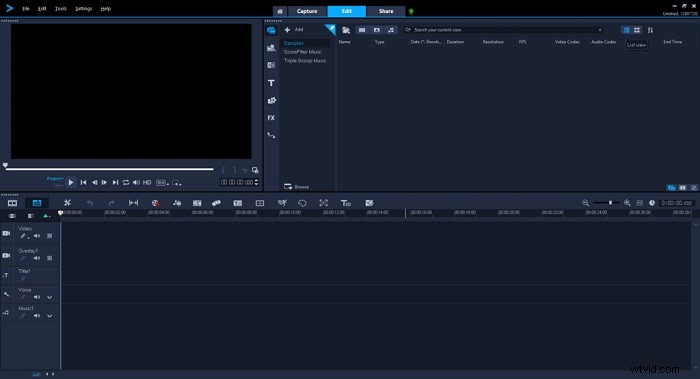Viewport: 700px width, 379px height.
Task: Toggle showing audio files in library
Action: coord(391,30)
